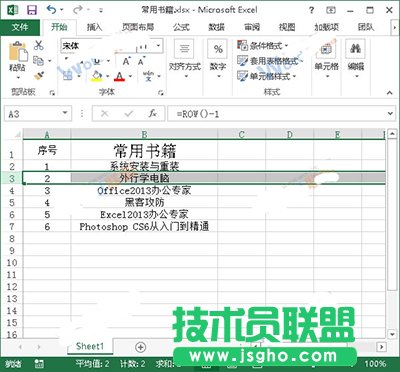
Task: Apply fill color bucket
Action: pos(97,76)
